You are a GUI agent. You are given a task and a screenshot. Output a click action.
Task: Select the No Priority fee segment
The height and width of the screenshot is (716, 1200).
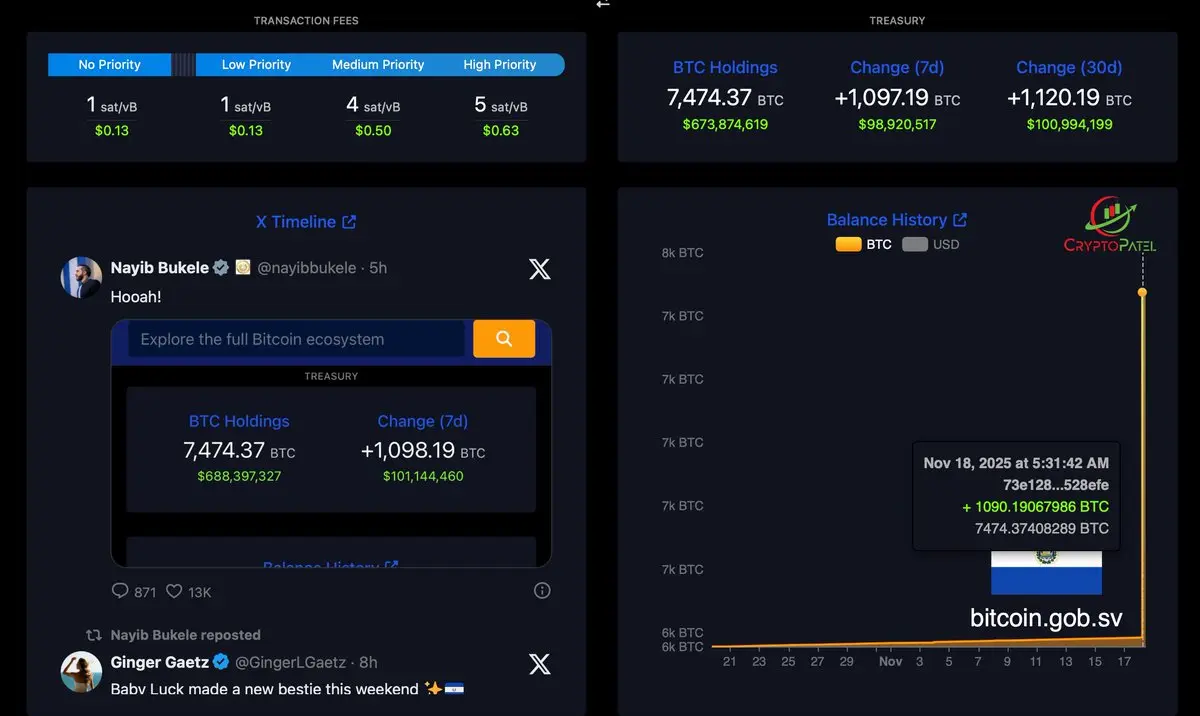[110, 65]
